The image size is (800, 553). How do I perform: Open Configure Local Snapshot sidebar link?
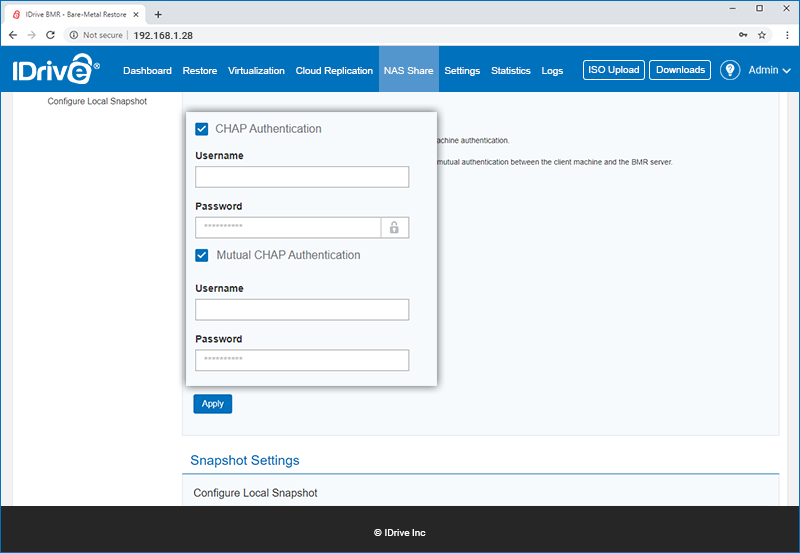(97, 101)
